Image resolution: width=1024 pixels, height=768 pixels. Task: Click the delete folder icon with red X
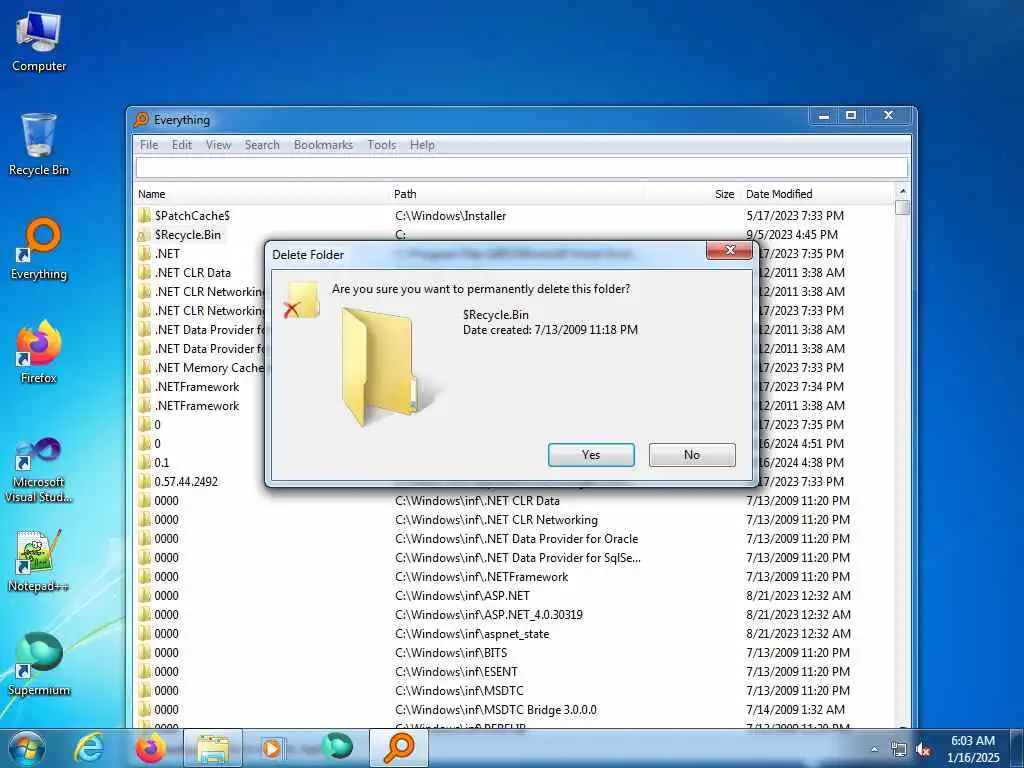[x=301, y=300]
